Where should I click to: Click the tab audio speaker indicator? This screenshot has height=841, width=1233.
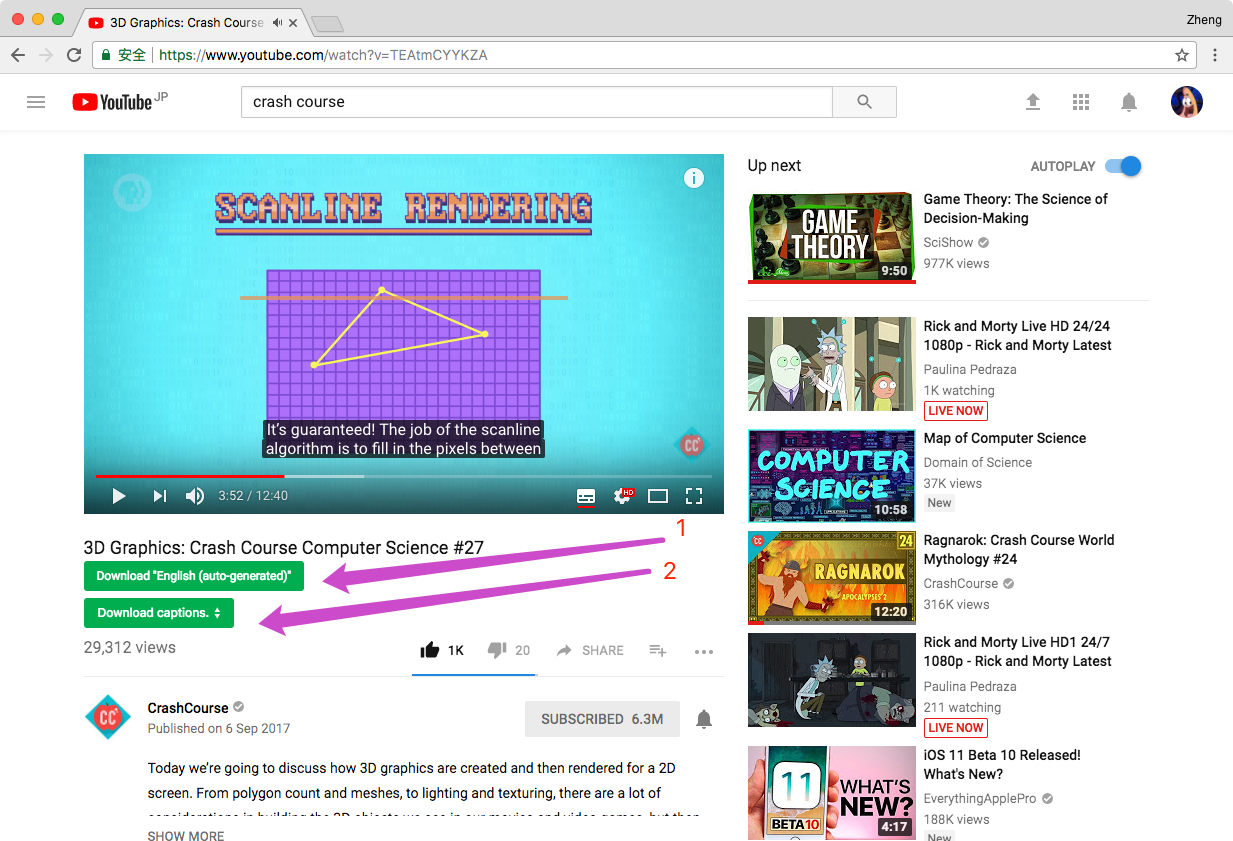(x=277, y=22)
